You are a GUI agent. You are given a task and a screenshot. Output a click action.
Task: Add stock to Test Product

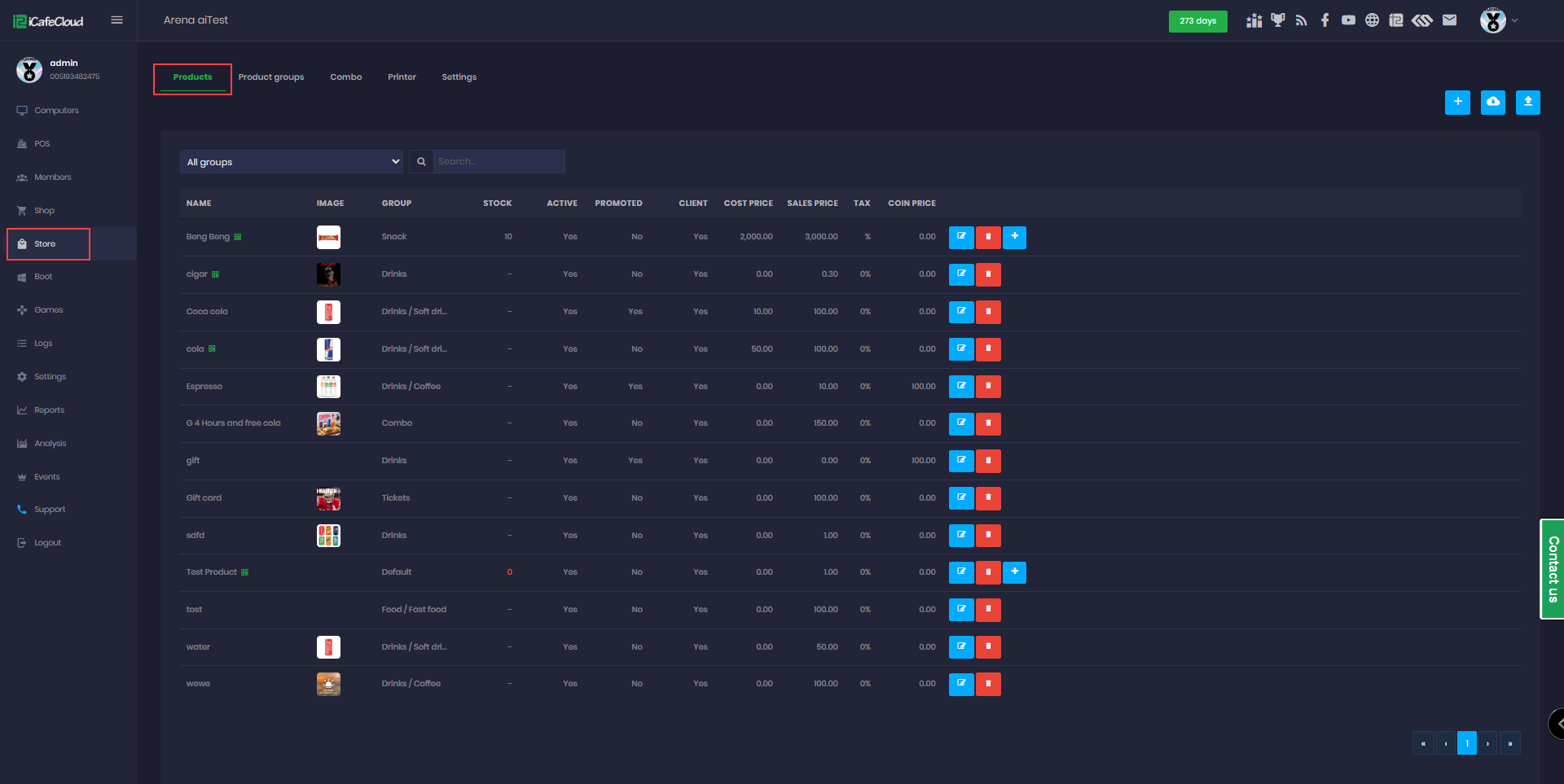point(1014,572)
